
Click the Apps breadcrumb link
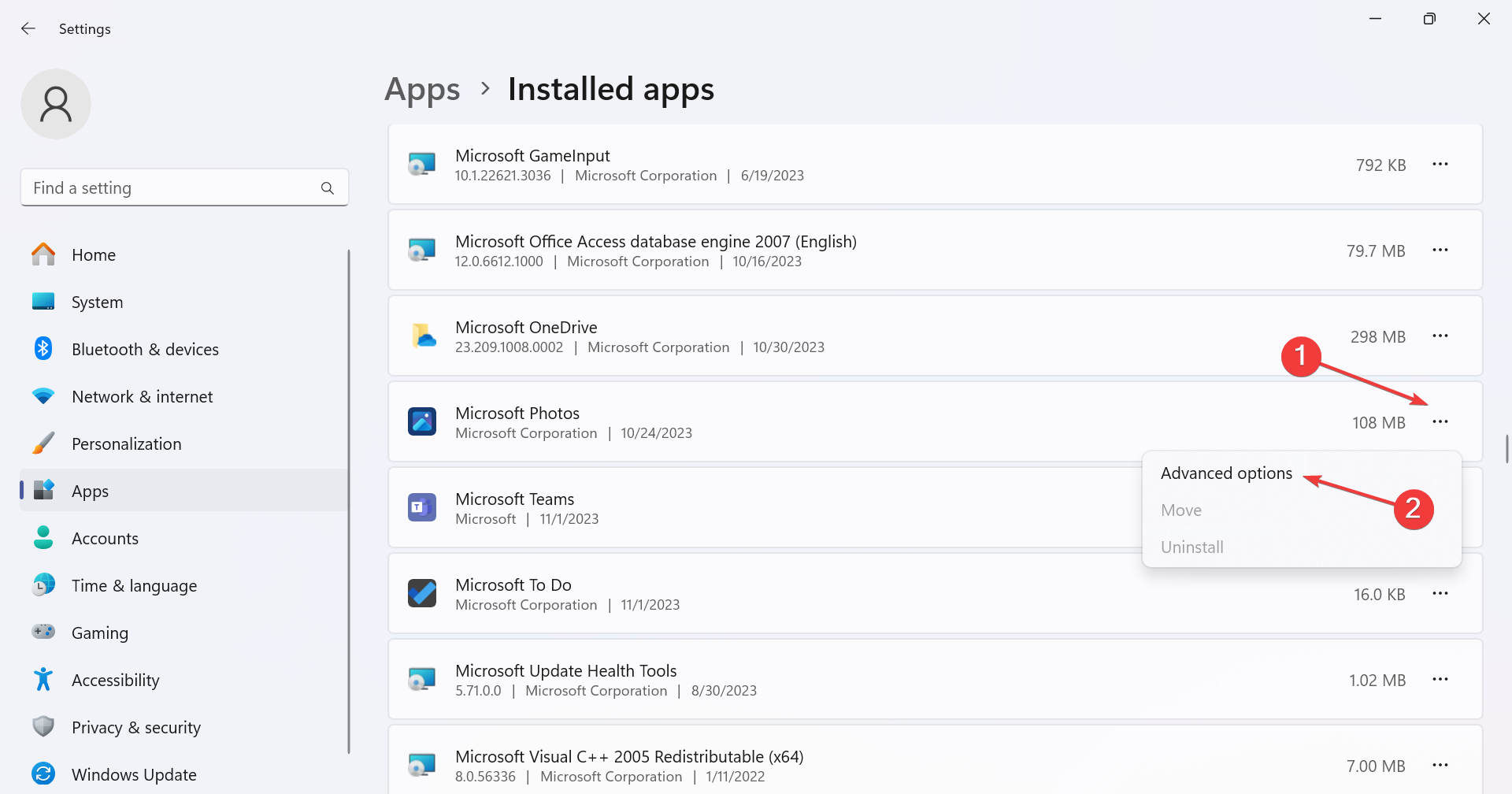(x=422, y=90)
